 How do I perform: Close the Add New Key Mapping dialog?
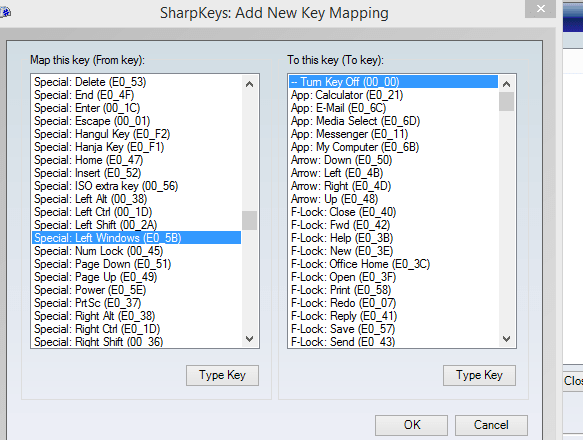click(x=541, y=8)
